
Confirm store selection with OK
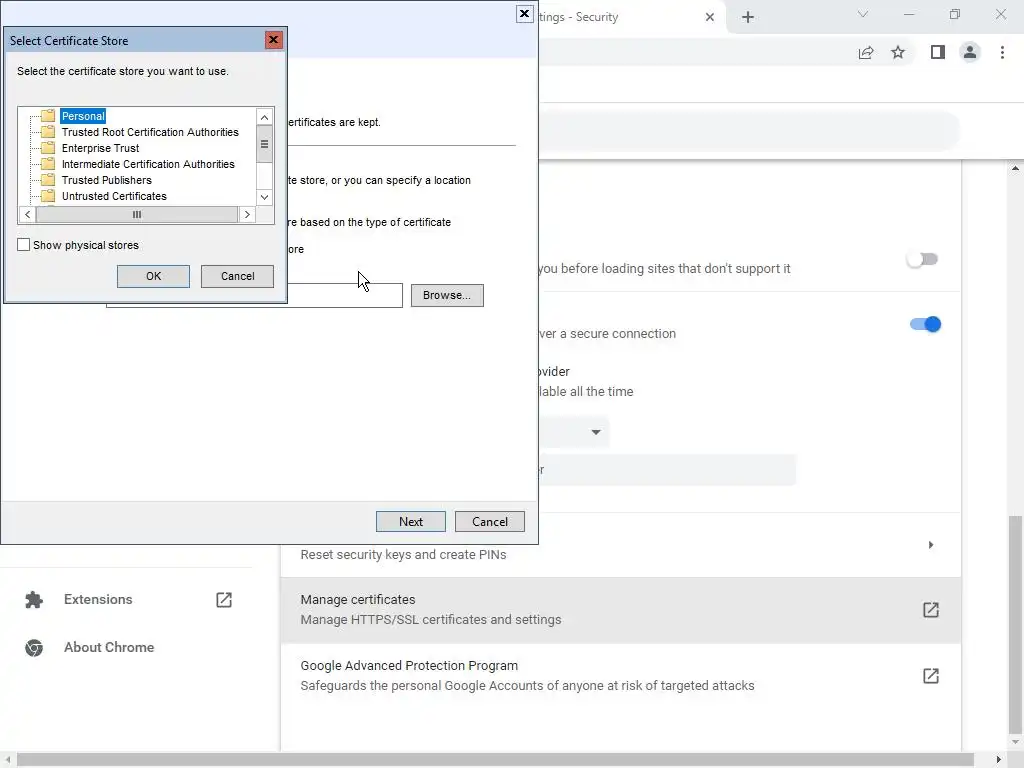(153, 276)
